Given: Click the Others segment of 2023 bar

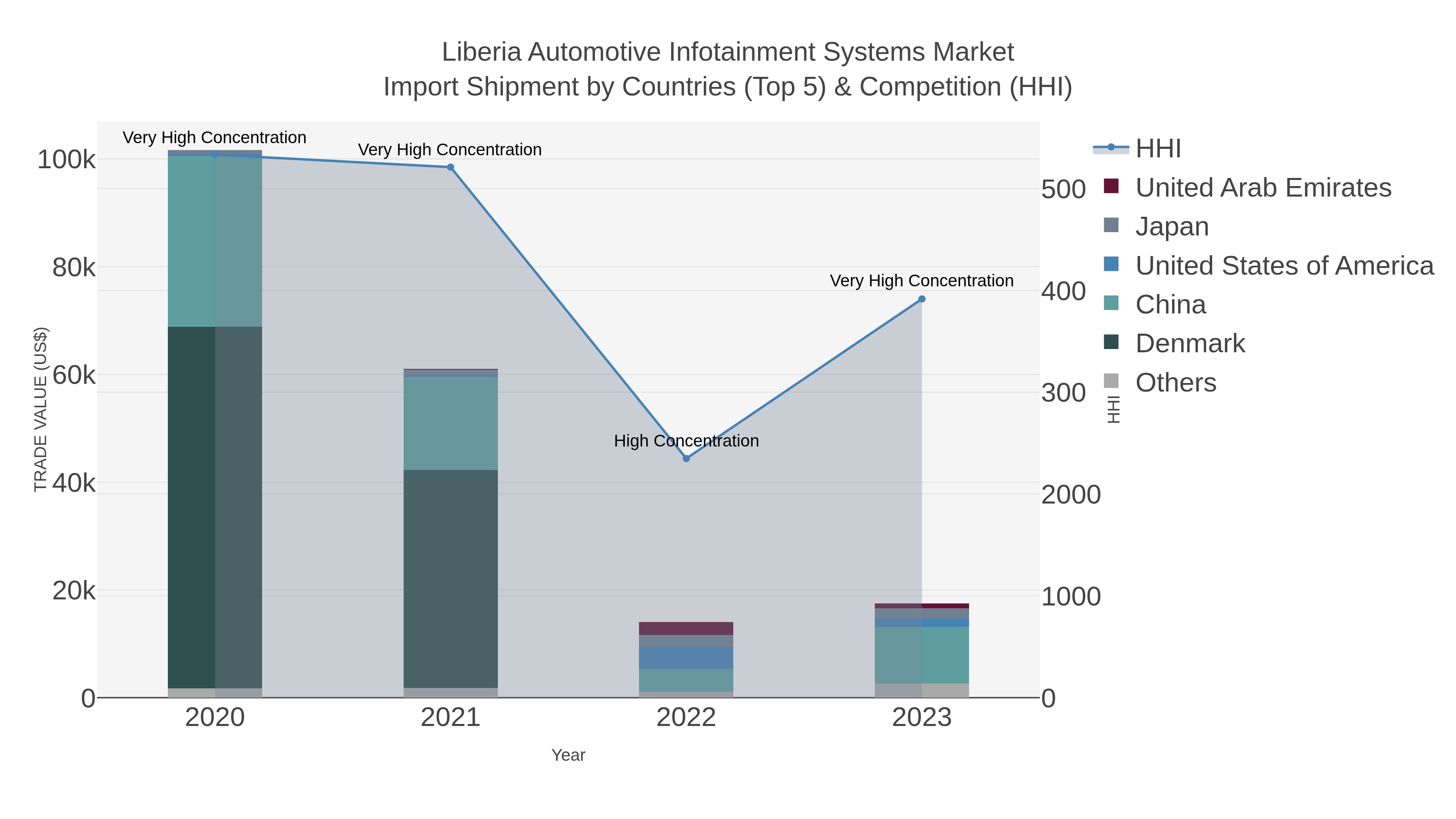Looking at the screenshot, I should (922, 691).
